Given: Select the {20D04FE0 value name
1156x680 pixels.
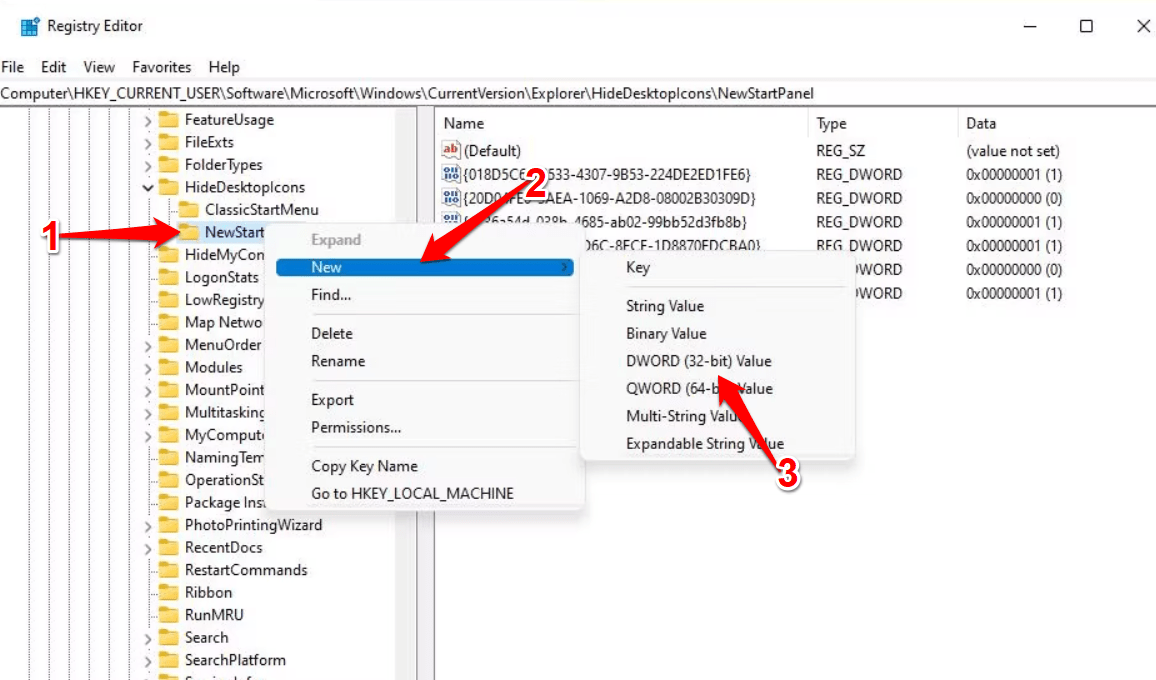Looking at the screenshot, I should click(609, 198).
